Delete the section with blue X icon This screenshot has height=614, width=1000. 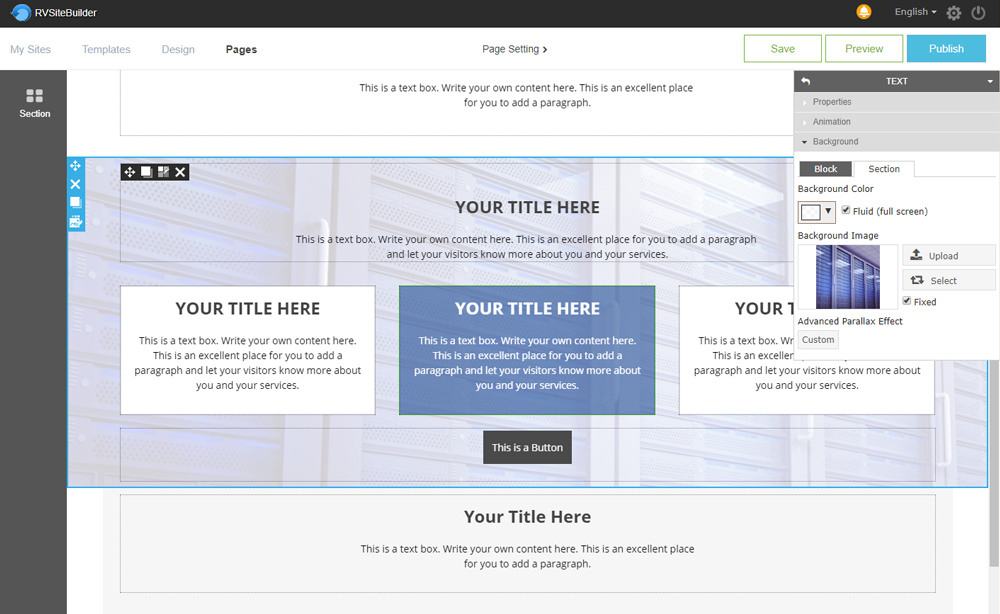(x=75, y=184)
